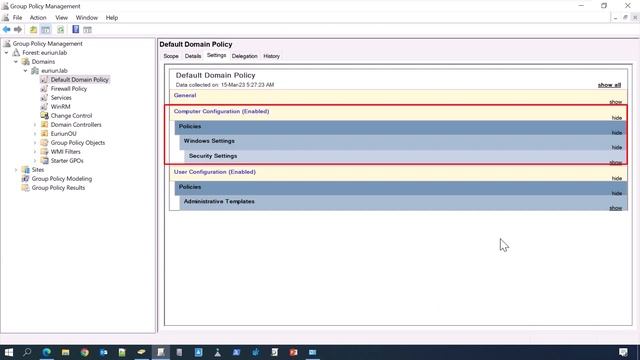Click the Group Policy Results icon
640x360 pixels.
click(25, 188)
